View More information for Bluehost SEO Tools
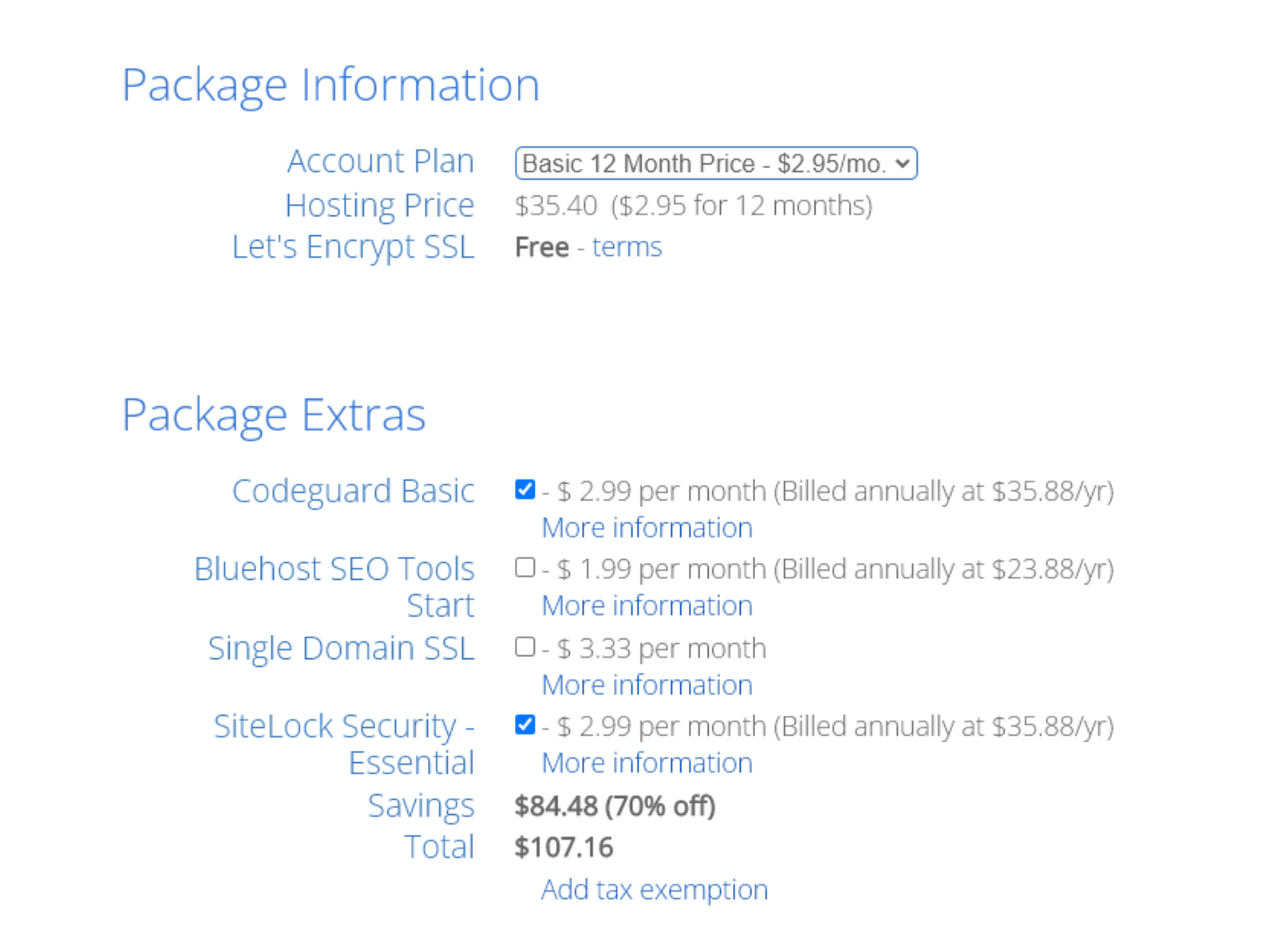This screenshot has height=952, width=1287. tap(646, 605)
